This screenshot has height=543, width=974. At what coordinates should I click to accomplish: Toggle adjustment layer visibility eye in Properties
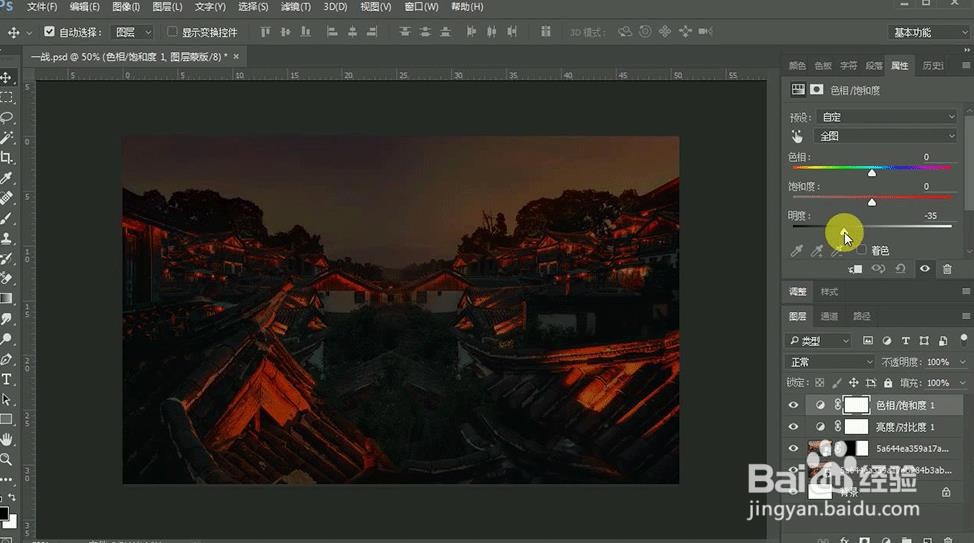click(x=924, y=269)
